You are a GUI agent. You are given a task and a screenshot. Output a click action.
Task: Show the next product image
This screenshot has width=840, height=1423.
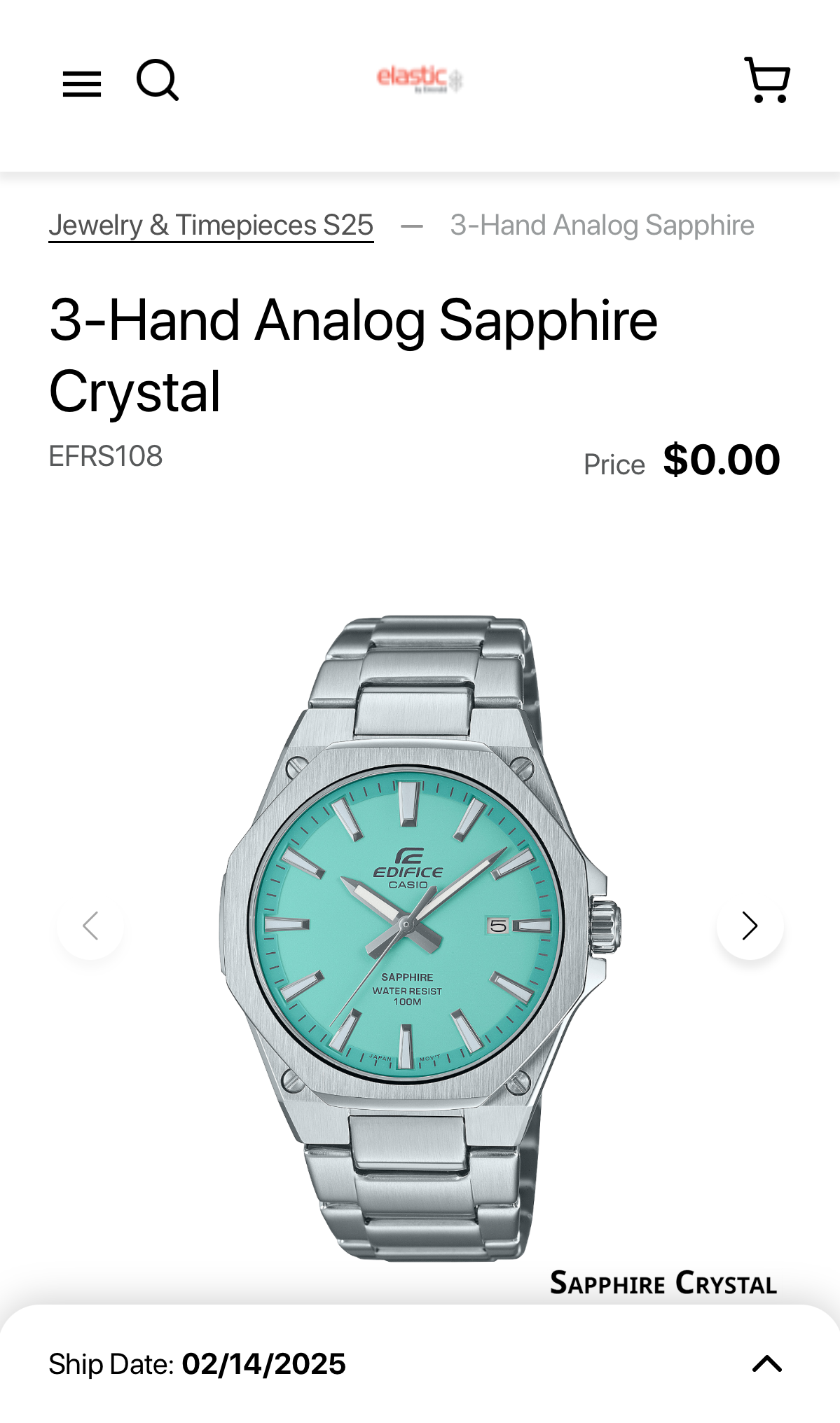point(750,926)
